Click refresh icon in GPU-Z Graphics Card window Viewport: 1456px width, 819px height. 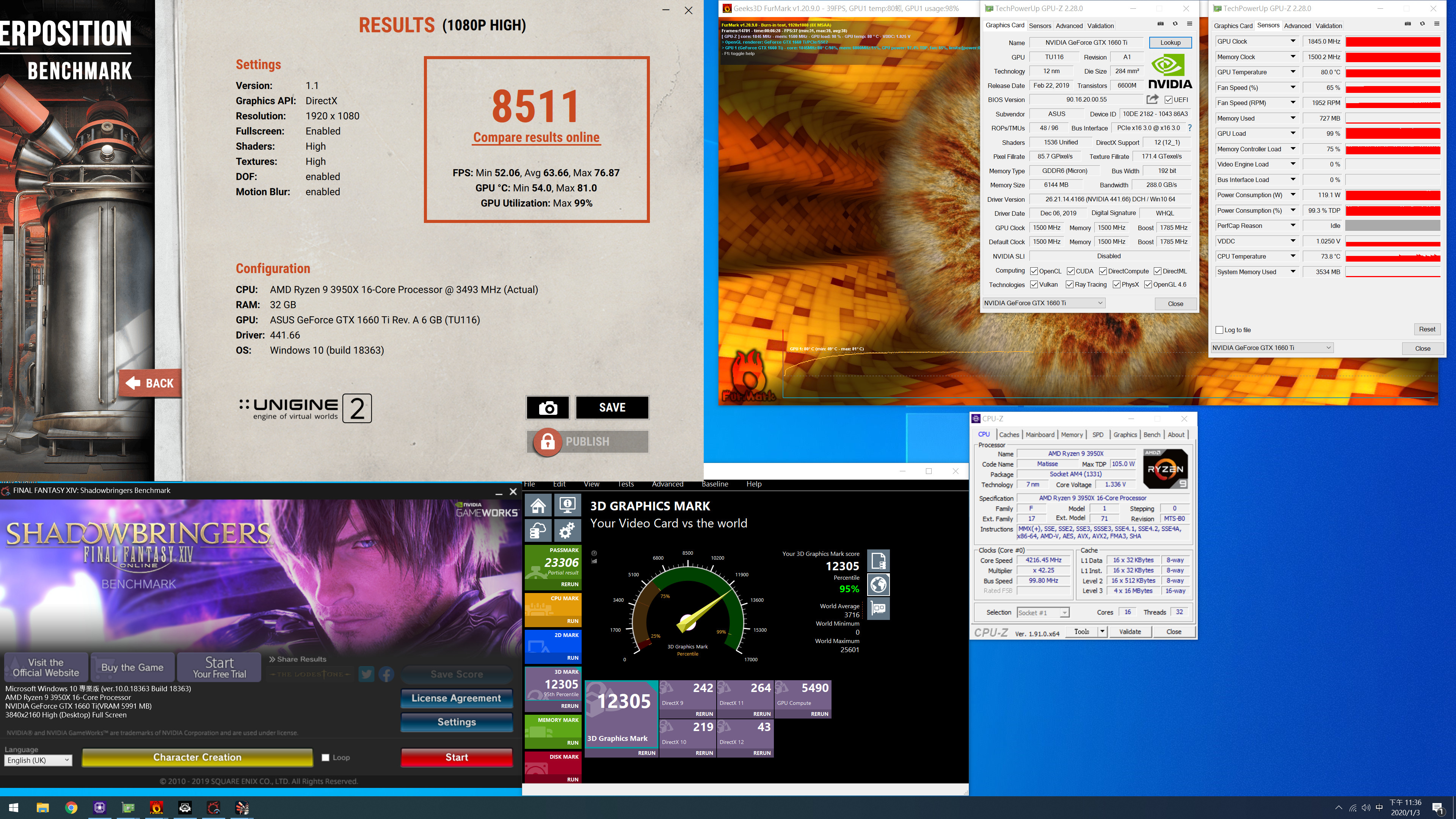(x=1175, y=24)
